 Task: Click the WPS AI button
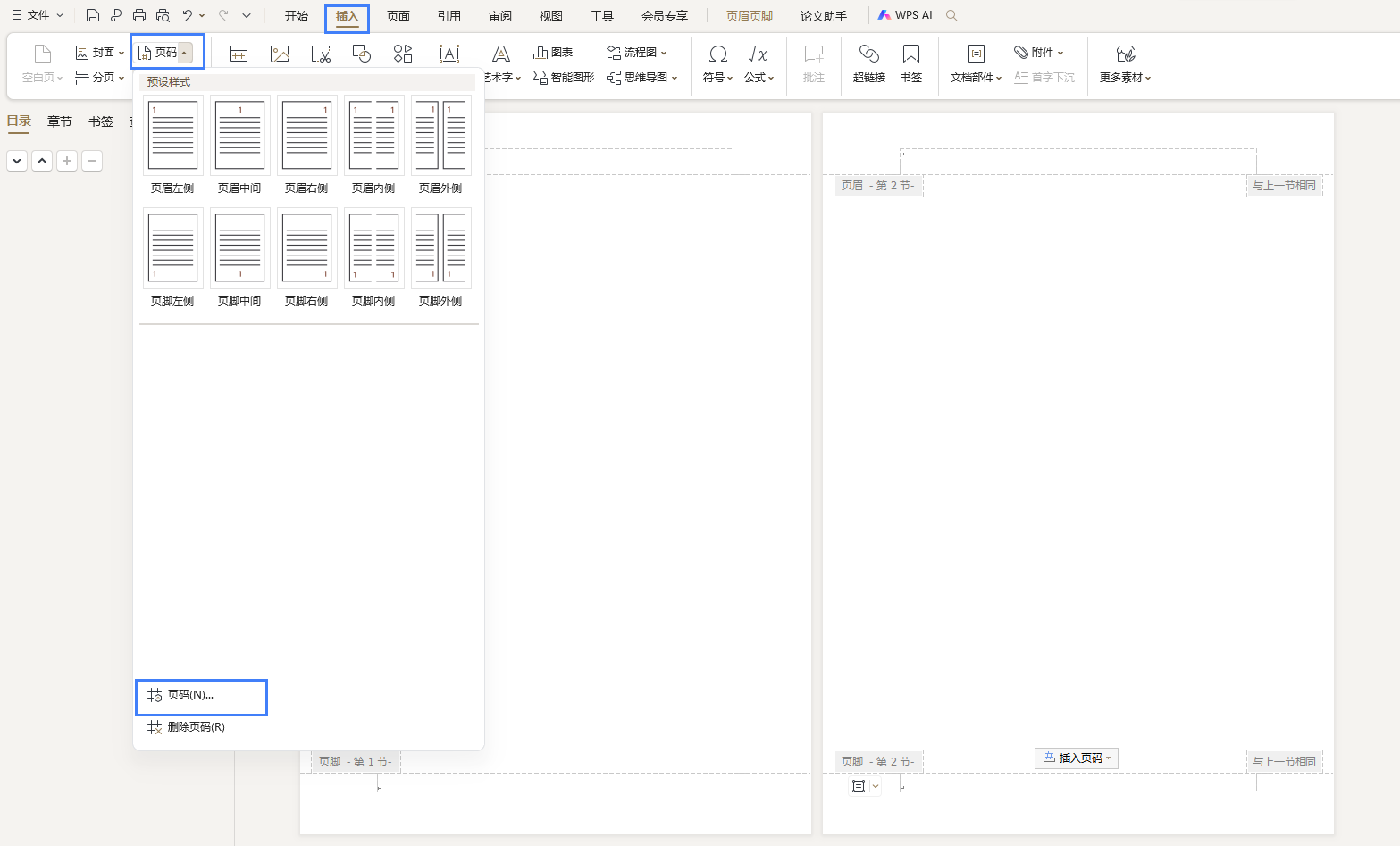tap(905, 15)
